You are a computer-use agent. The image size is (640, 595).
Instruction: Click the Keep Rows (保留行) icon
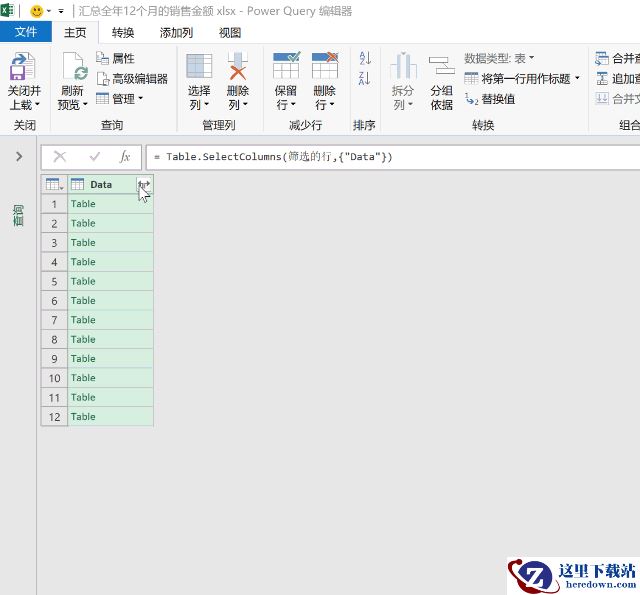tap(286, 65)
